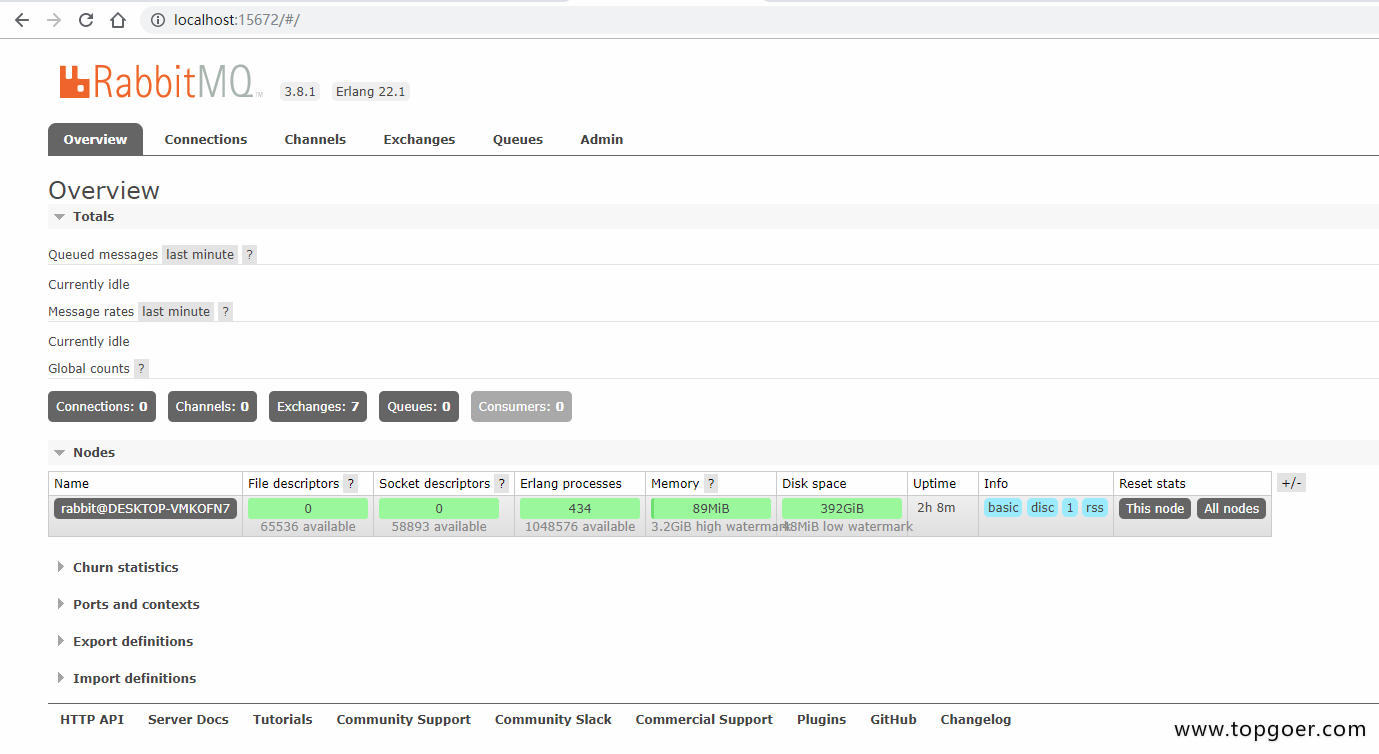The image size is (1379, 754).
Task: Open last minute range for Queued messages
Action: (200, 255)
